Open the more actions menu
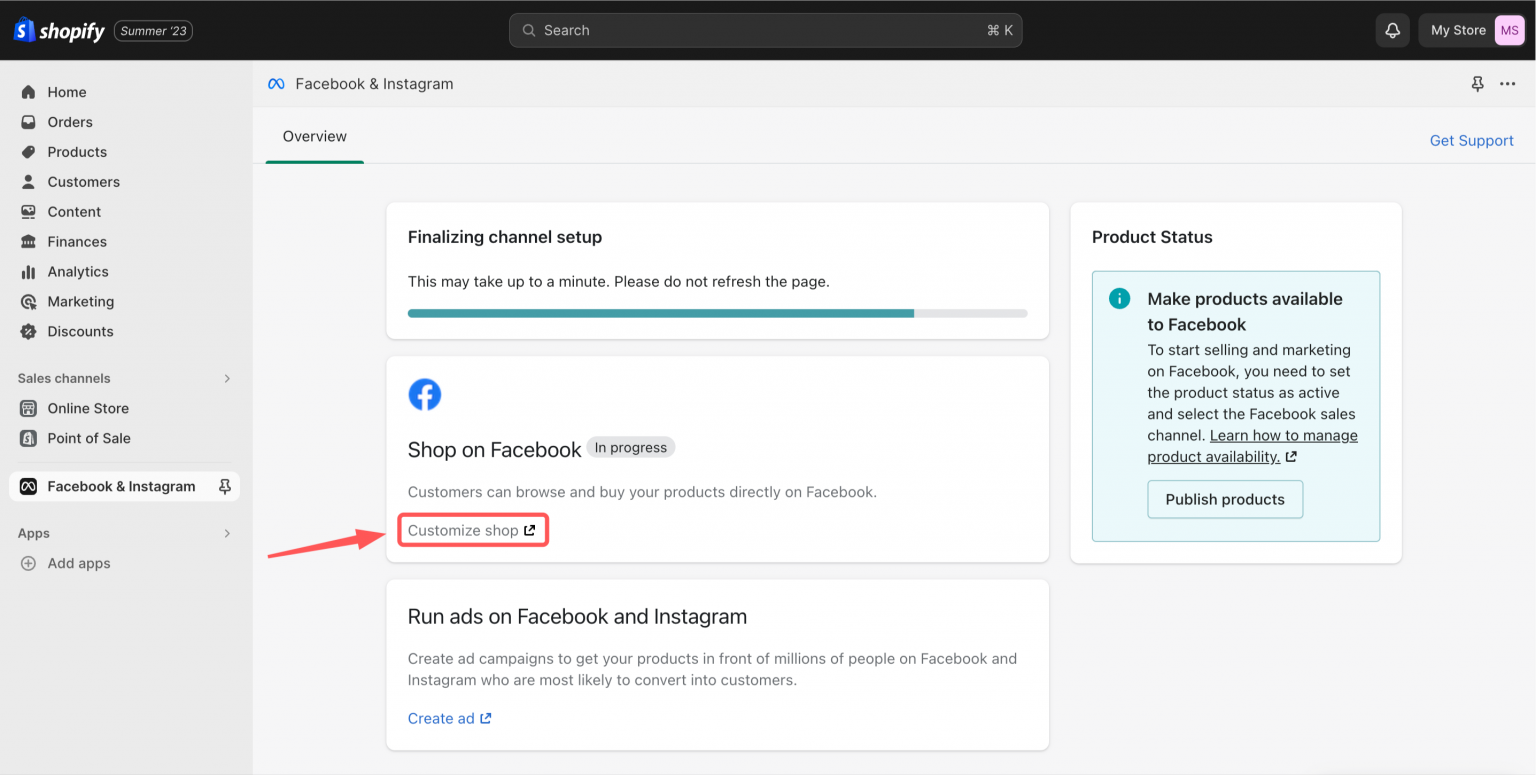 pos(1507,84)
